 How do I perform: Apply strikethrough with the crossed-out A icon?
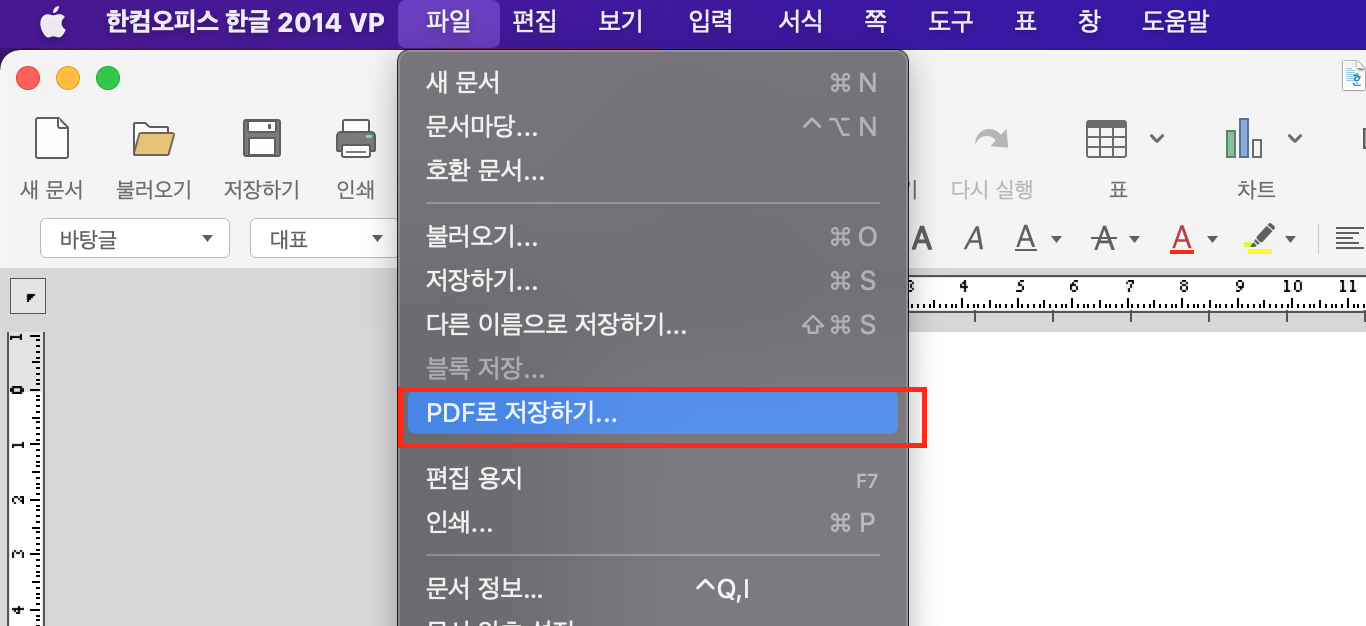1104,238
